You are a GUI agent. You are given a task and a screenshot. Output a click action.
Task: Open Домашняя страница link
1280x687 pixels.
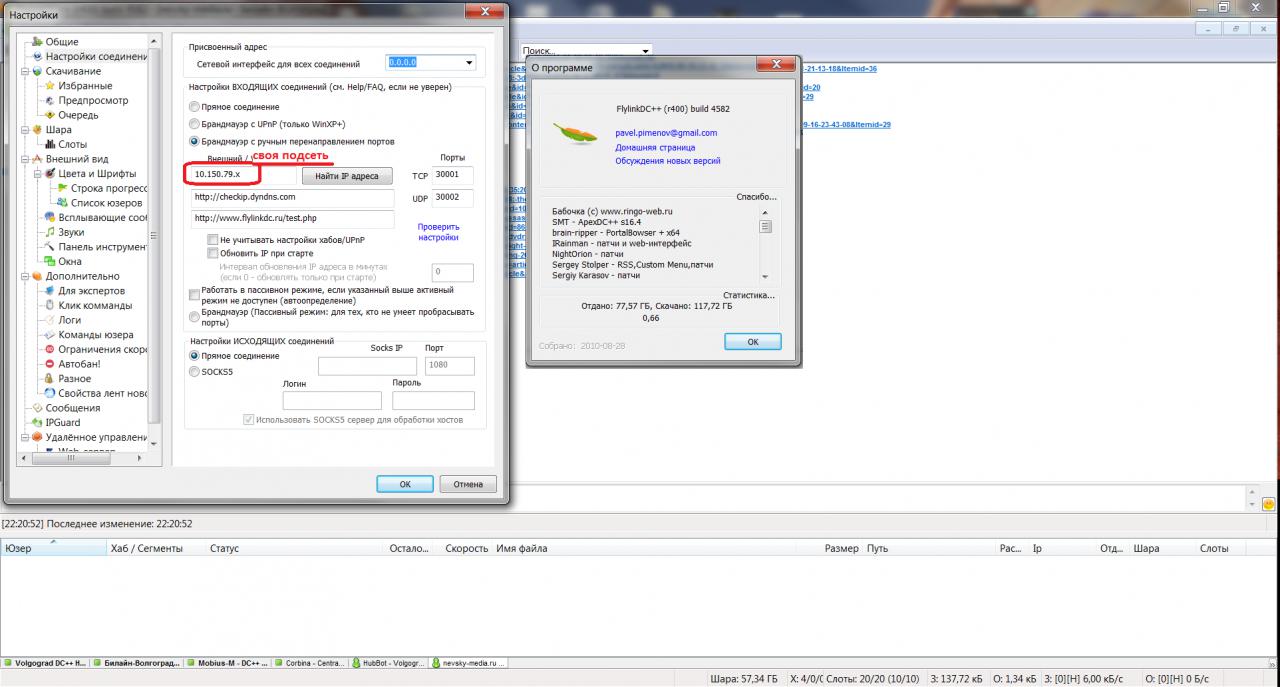[x=655, y=147]
